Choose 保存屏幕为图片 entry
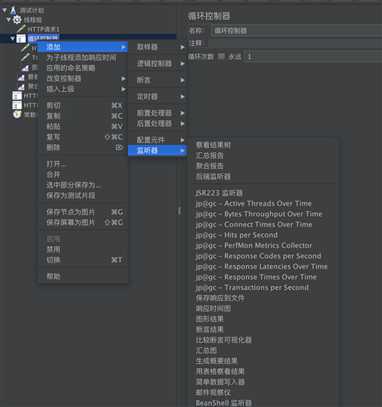Viewport: 382px width, 407px height. (83, 222)
